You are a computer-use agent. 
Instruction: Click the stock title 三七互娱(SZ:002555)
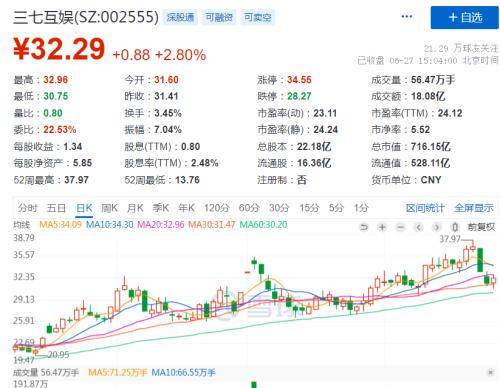[x=86, y=17]
